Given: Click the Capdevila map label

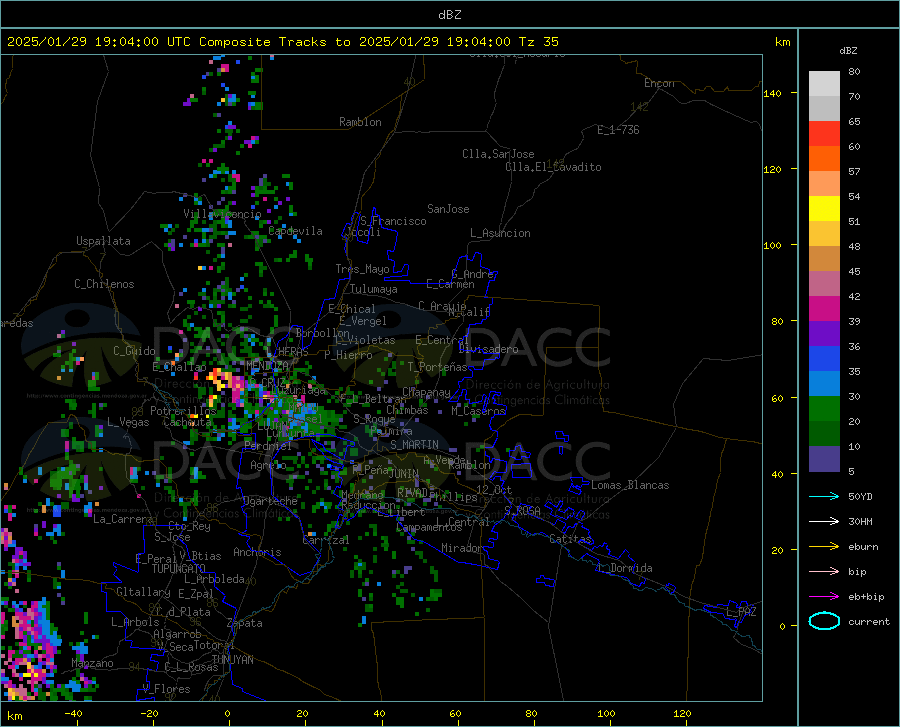Looking at the screenshot, I should (295, 231).
